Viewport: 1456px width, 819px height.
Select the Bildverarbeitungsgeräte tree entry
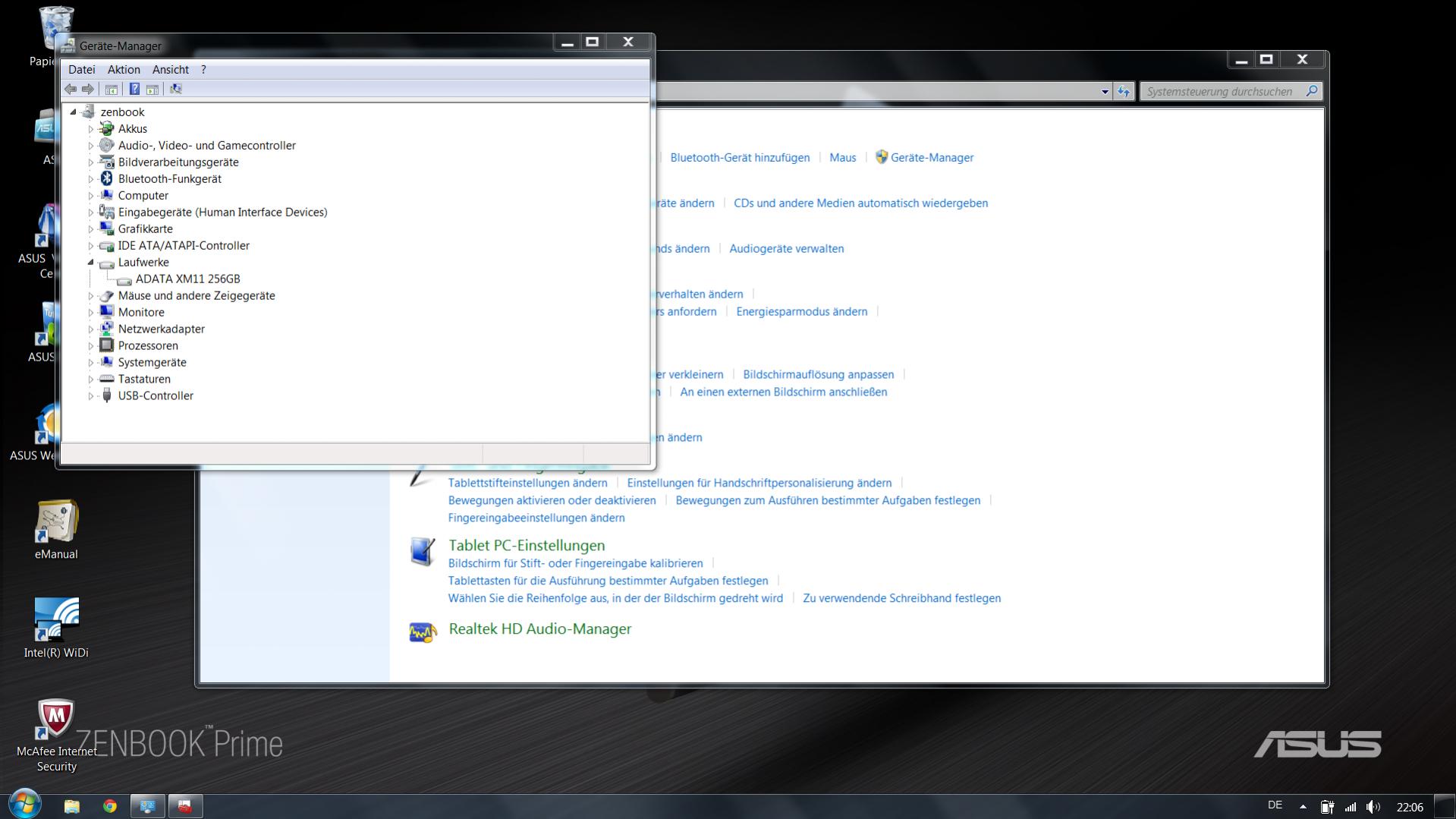[x=178, y=162]
